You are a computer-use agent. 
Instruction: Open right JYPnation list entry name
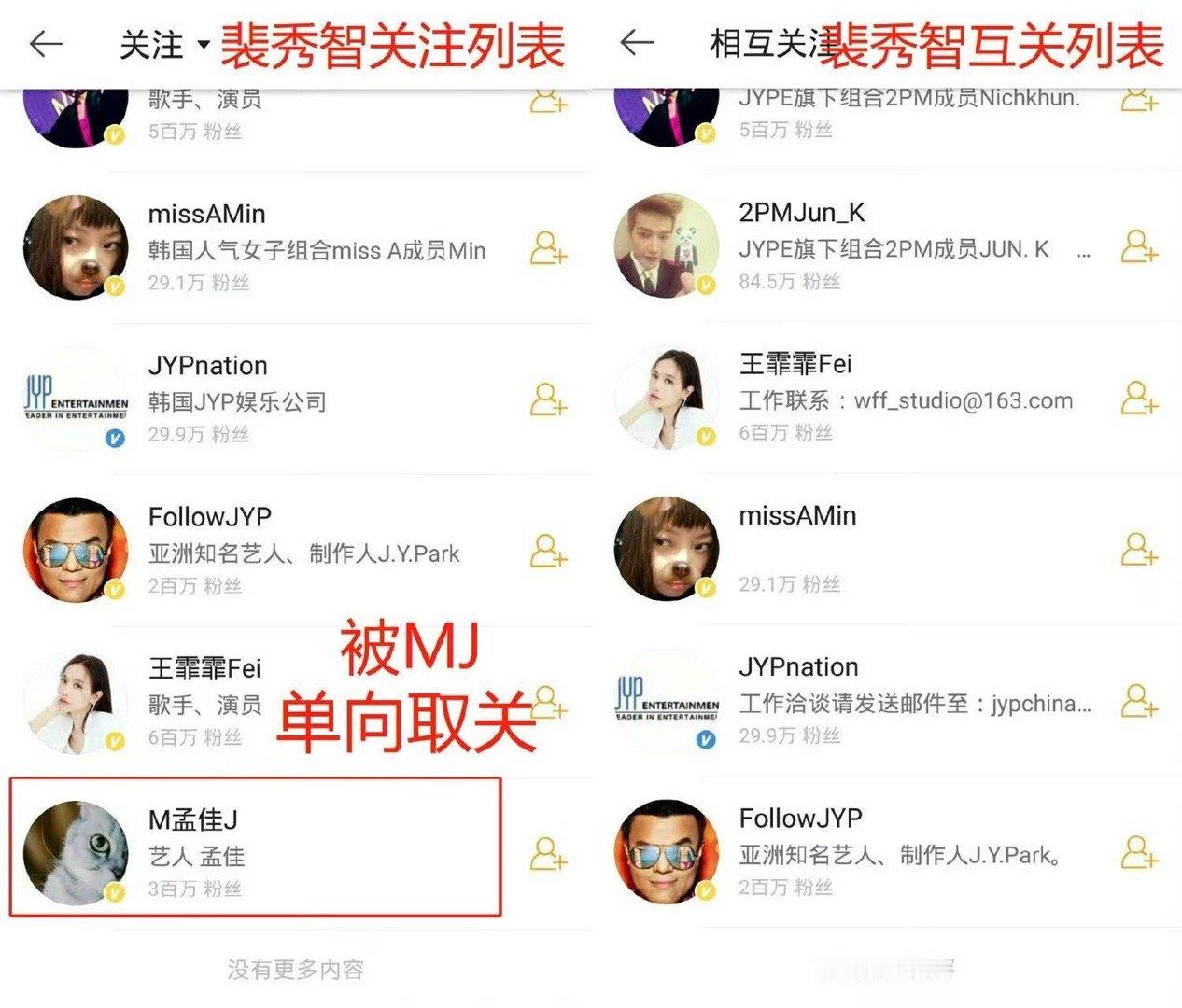click(x=799, y=667)
